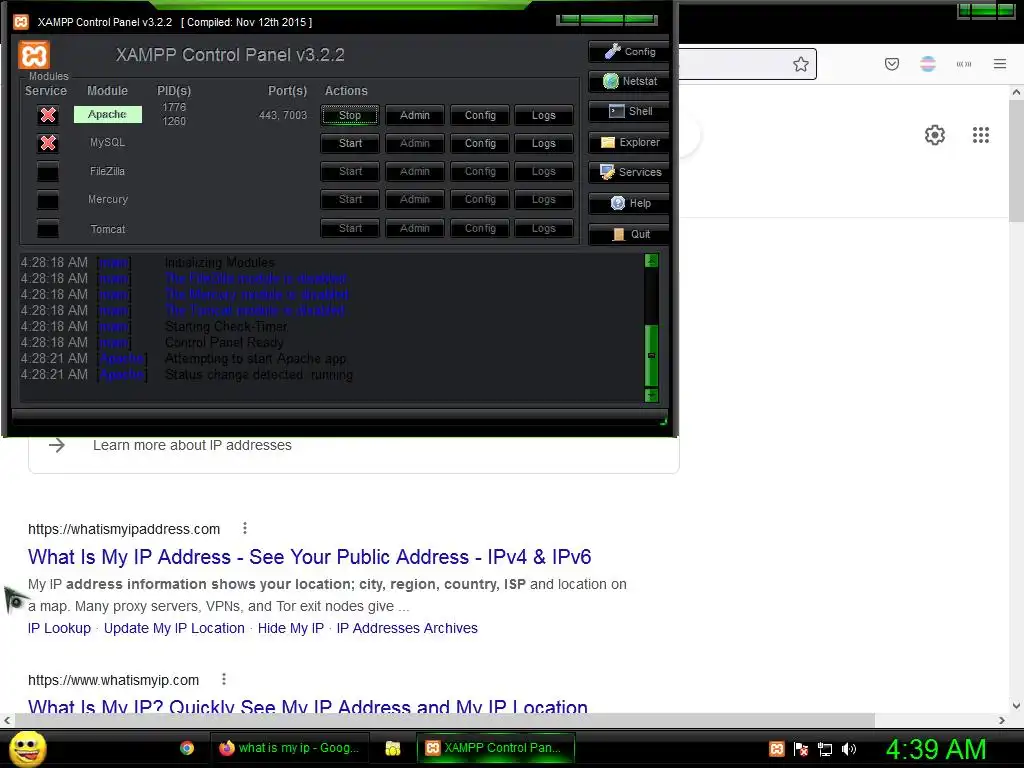Open file manager from taskbar
Screen dimensions: 1024x768
[392, 748]
